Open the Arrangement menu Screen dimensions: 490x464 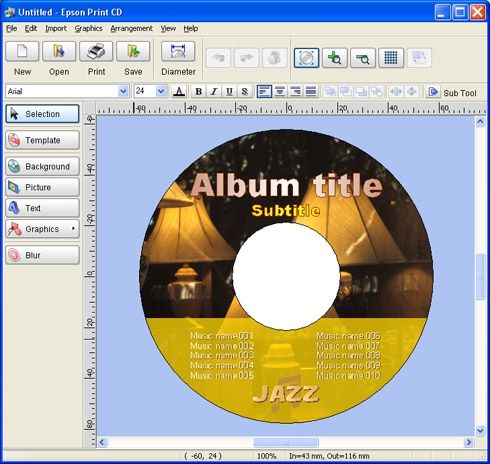pos(131,29)
